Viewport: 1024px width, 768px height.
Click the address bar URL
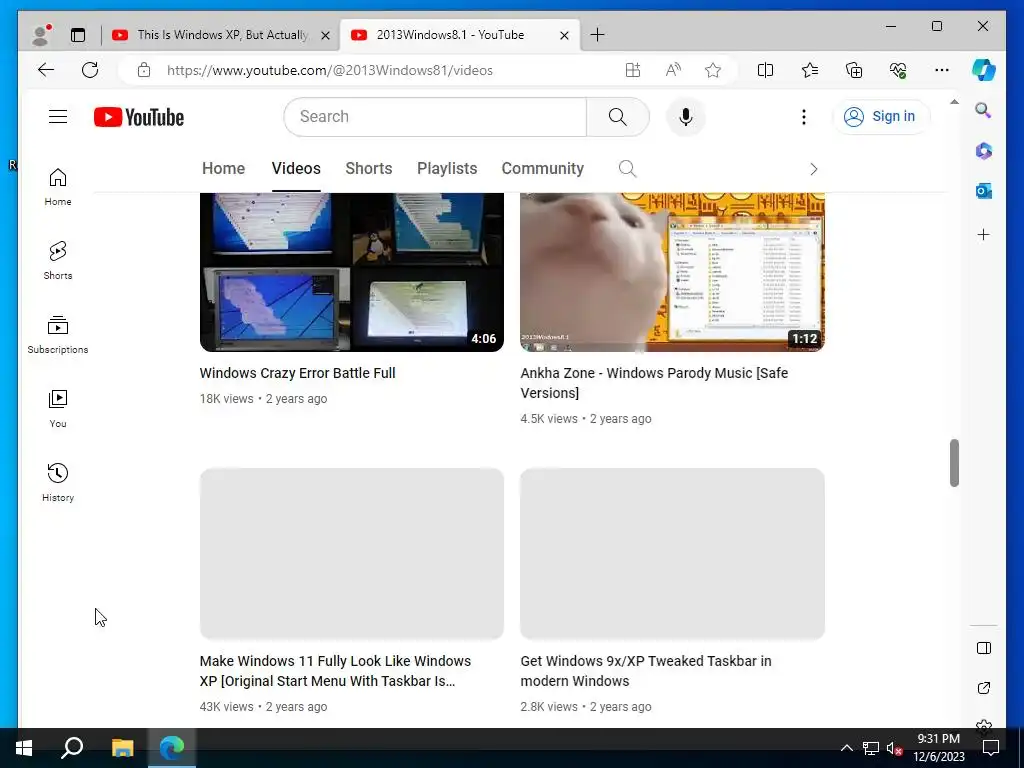point(330,70)
